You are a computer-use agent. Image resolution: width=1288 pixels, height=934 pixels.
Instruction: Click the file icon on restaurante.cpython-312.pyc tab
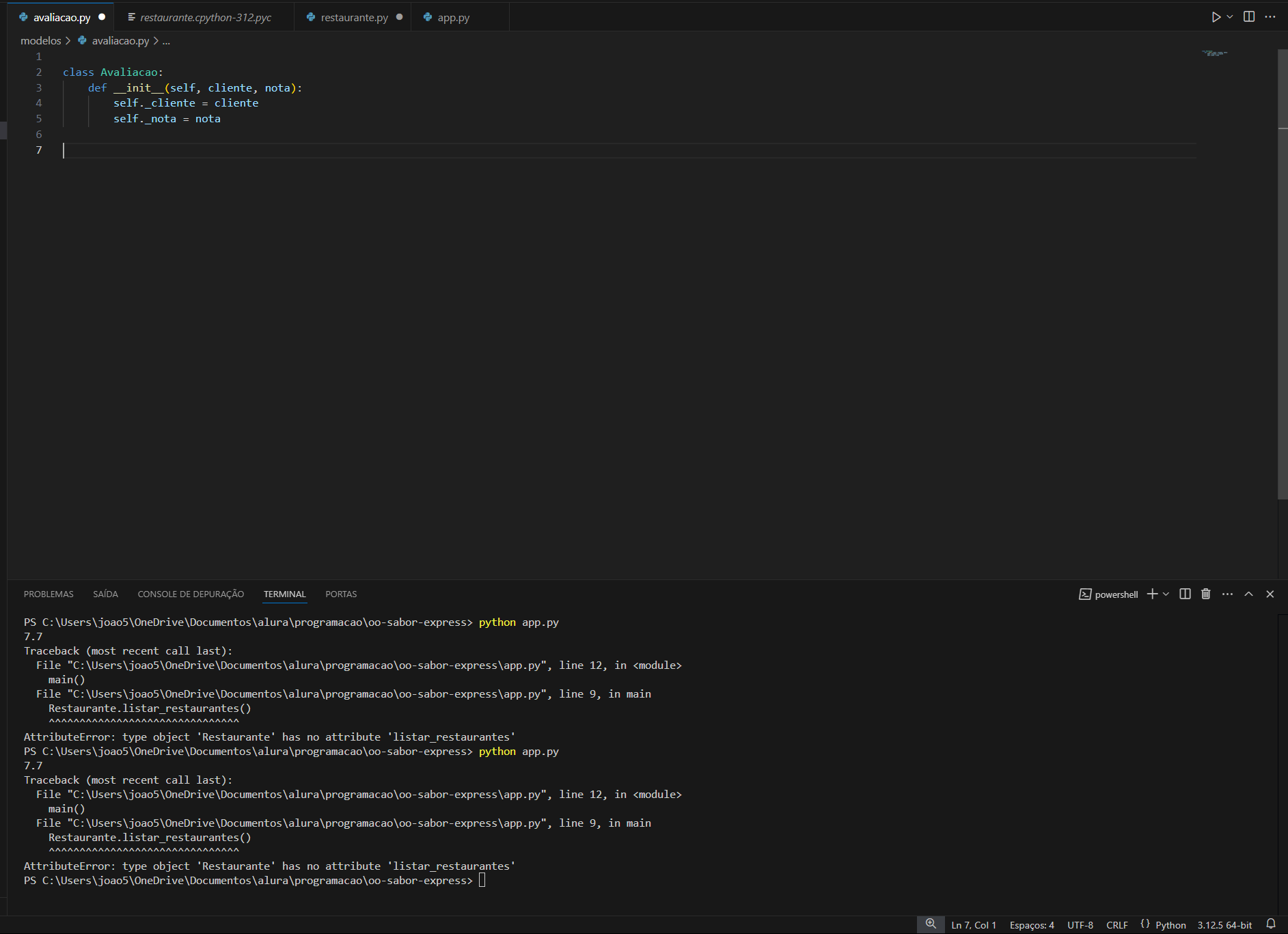pyautogui.click(x=131, y=17)
